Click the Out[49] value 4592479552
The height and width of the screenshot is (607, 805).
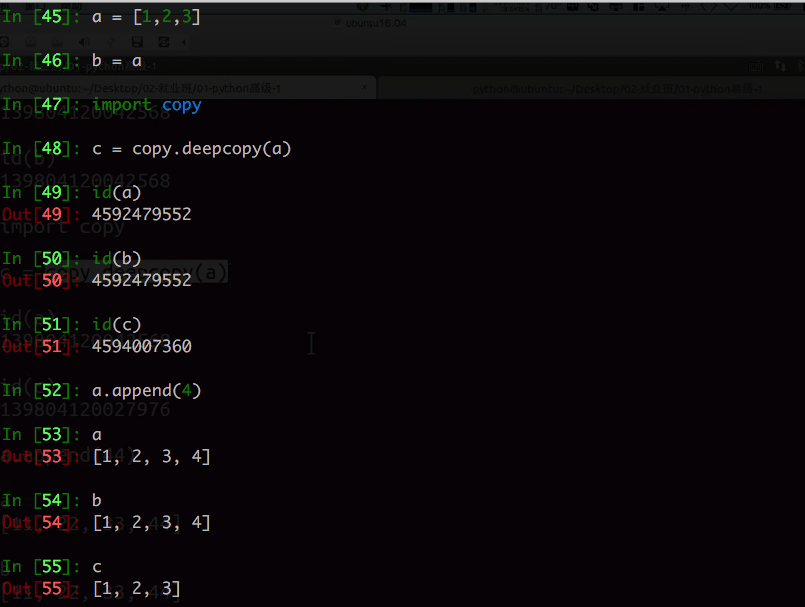142,214
